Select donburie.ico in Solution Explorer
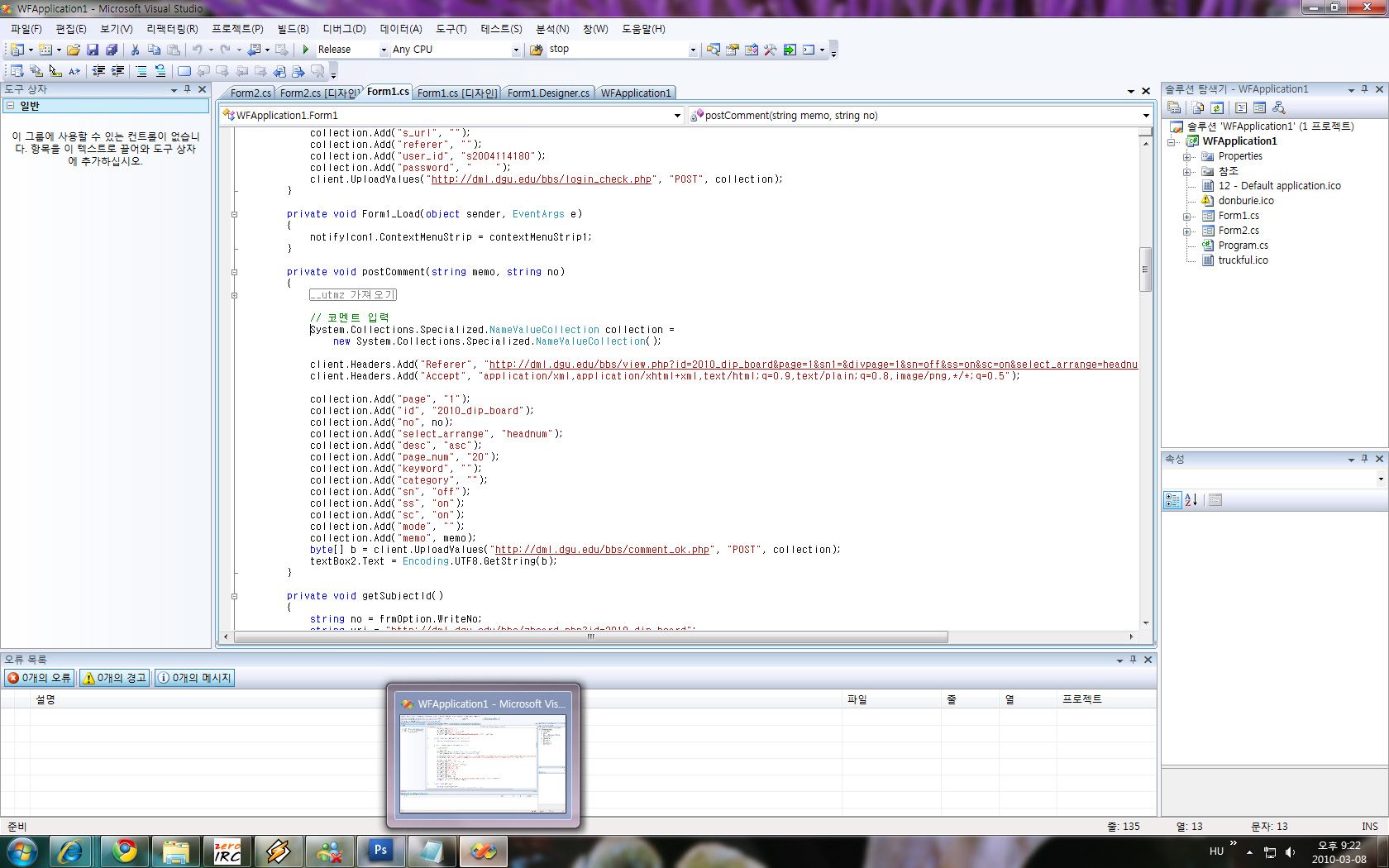The width and height of the screenshot is (1389, 868). [x=1246, y=201]
